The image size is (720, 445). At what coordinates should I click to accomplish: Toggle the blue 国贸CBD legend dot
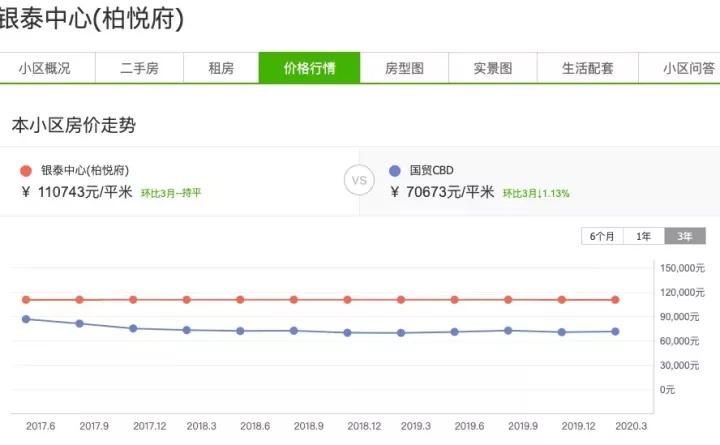394,171
